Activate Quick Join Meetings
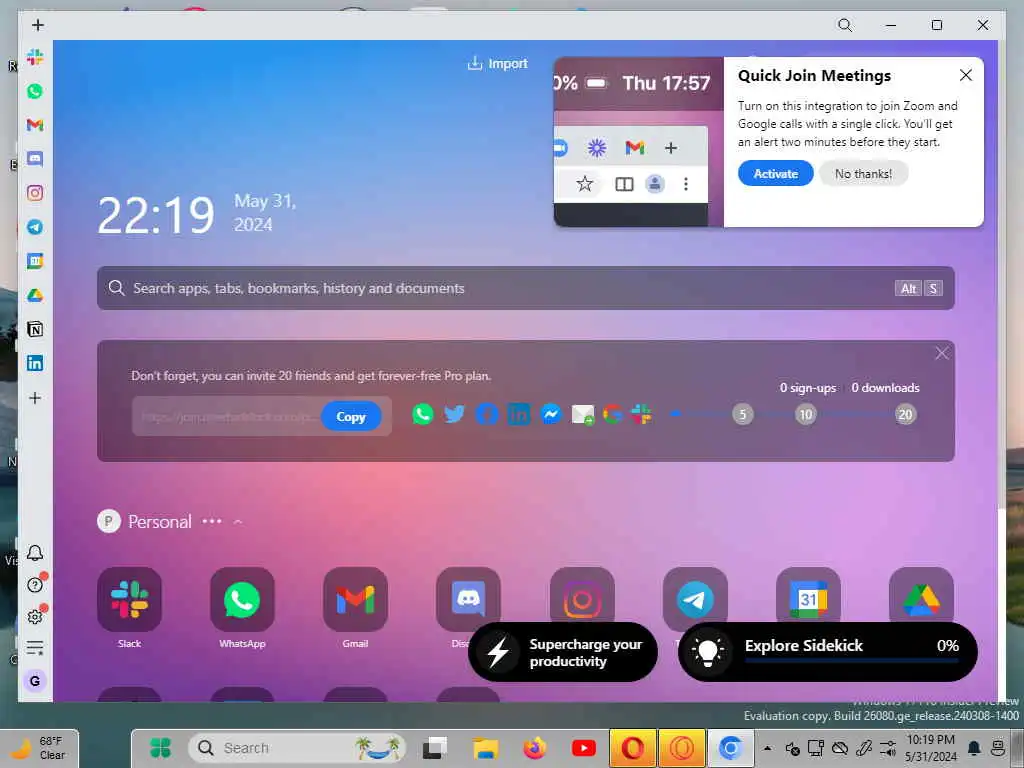The height and width of the screenshot is (768, 1024). point(775,173)
